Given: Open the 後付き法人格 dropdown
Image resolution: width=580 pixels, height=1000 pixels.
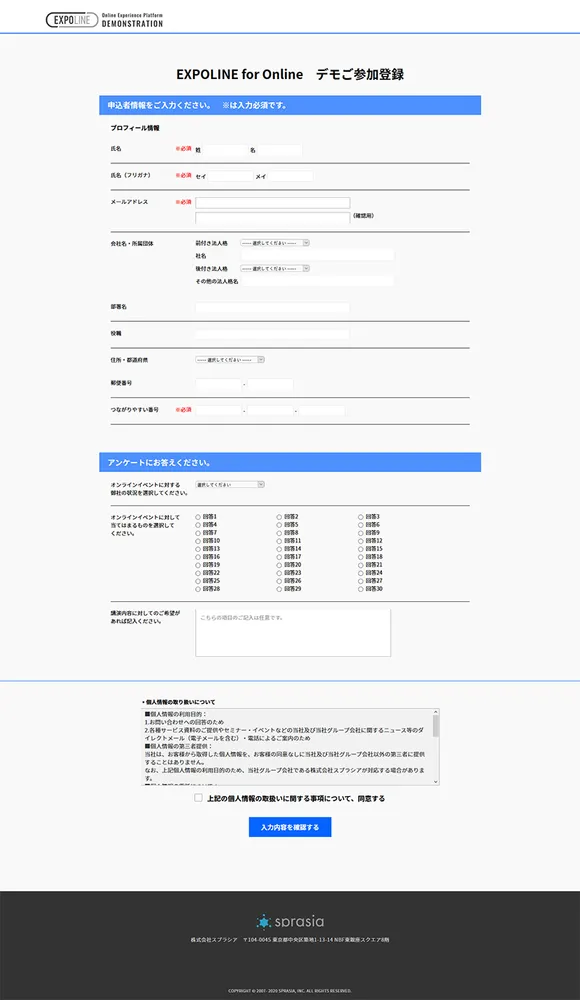Looking at the screenshot, I should 275,268.
